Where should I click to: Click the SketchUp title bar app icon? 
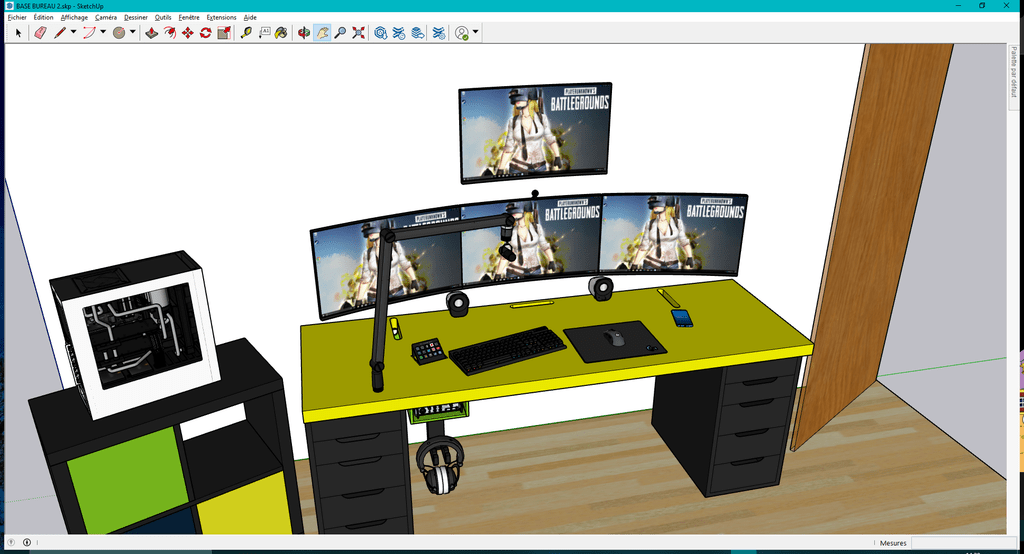click(x=9, y=6)
